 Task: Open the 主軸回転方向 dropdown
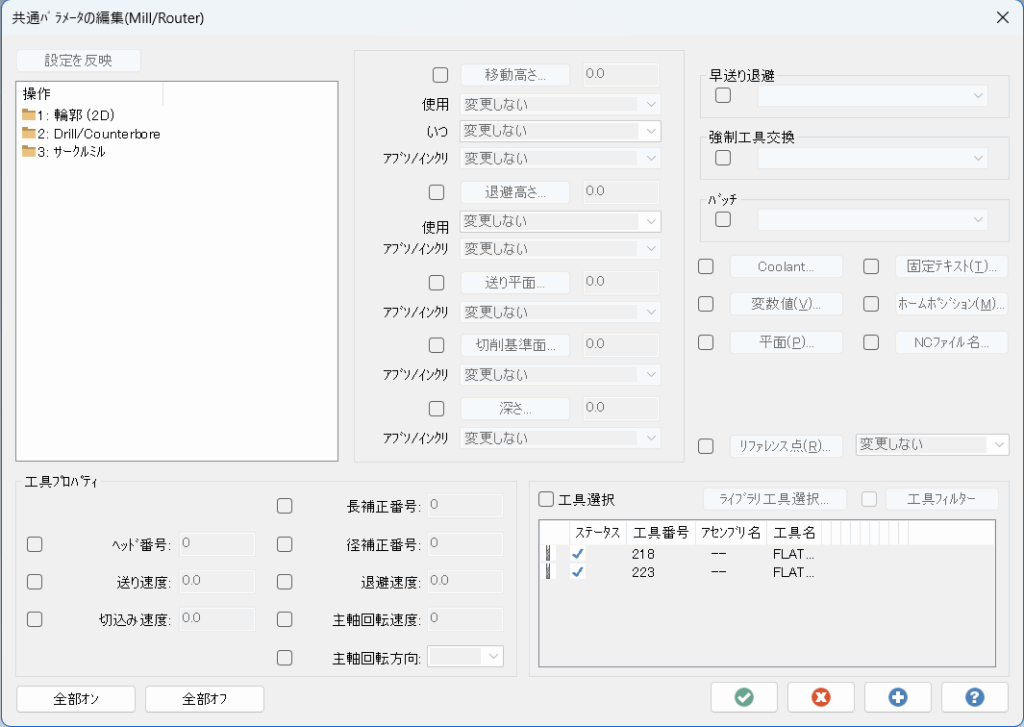coord(465,656)
